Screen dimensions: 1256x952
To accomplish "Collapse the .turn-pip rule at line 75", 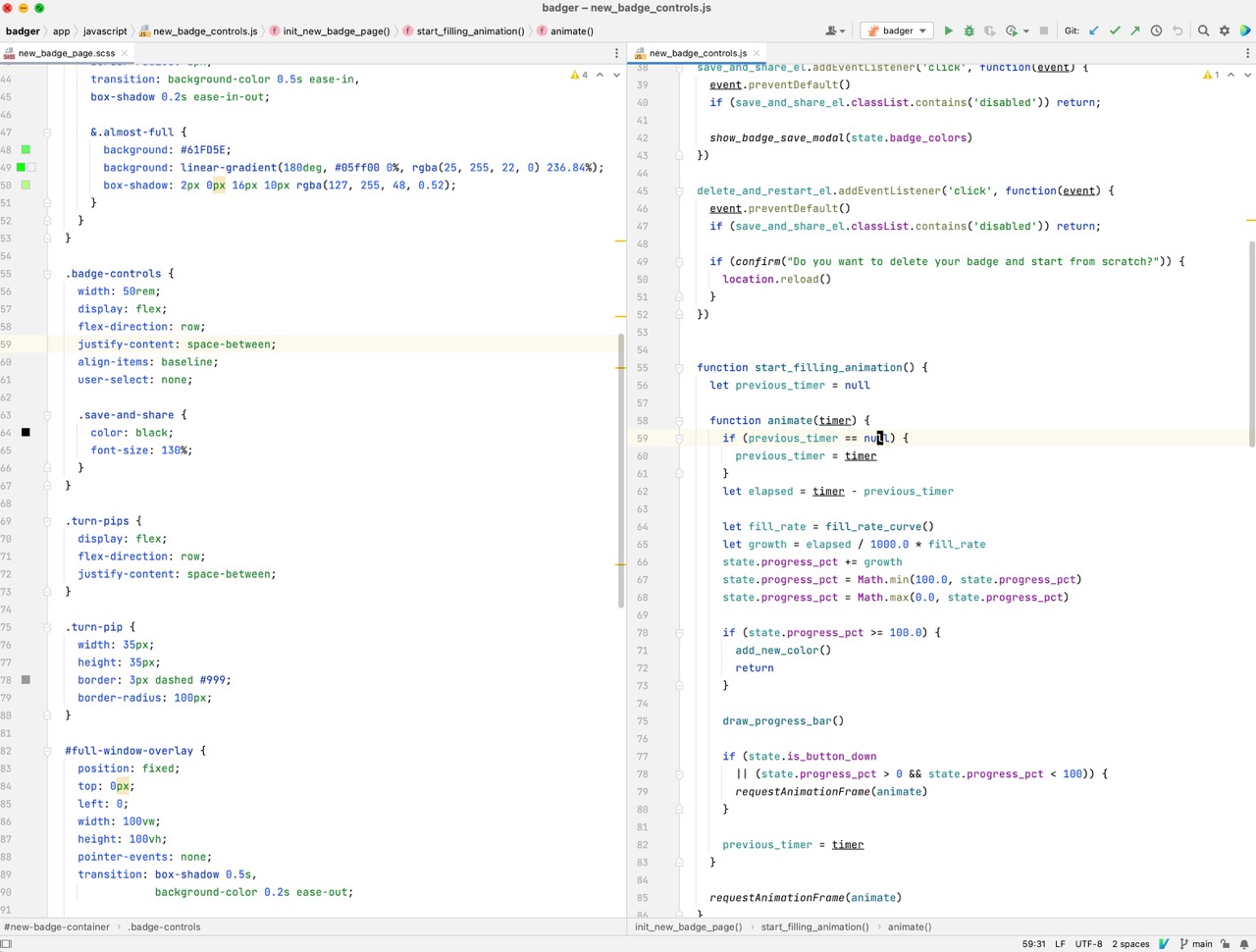I will pos(47,627).
